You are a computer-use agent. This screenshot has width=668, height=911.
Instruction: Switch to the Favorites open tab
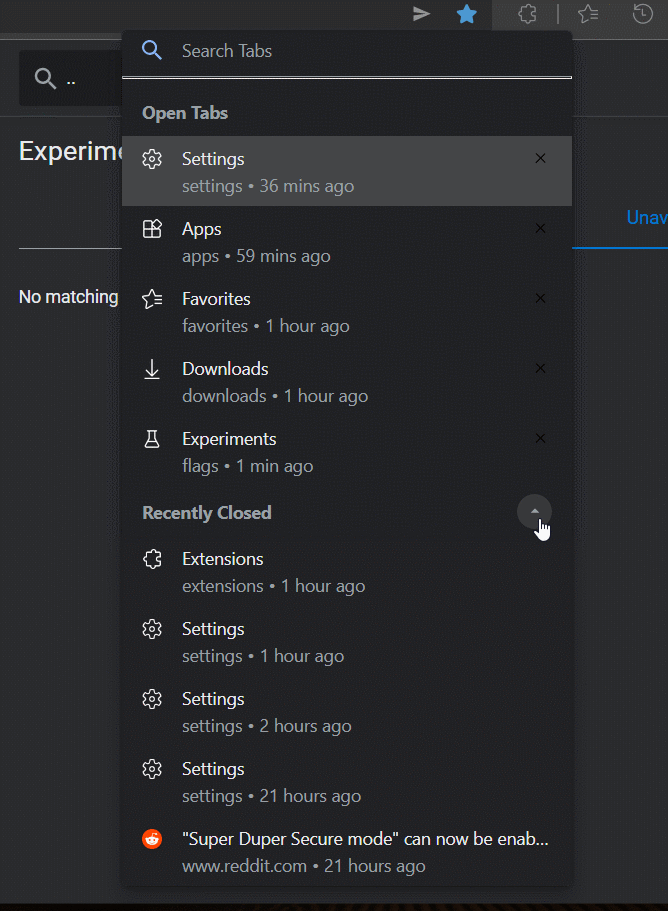[x=216, y=298]
